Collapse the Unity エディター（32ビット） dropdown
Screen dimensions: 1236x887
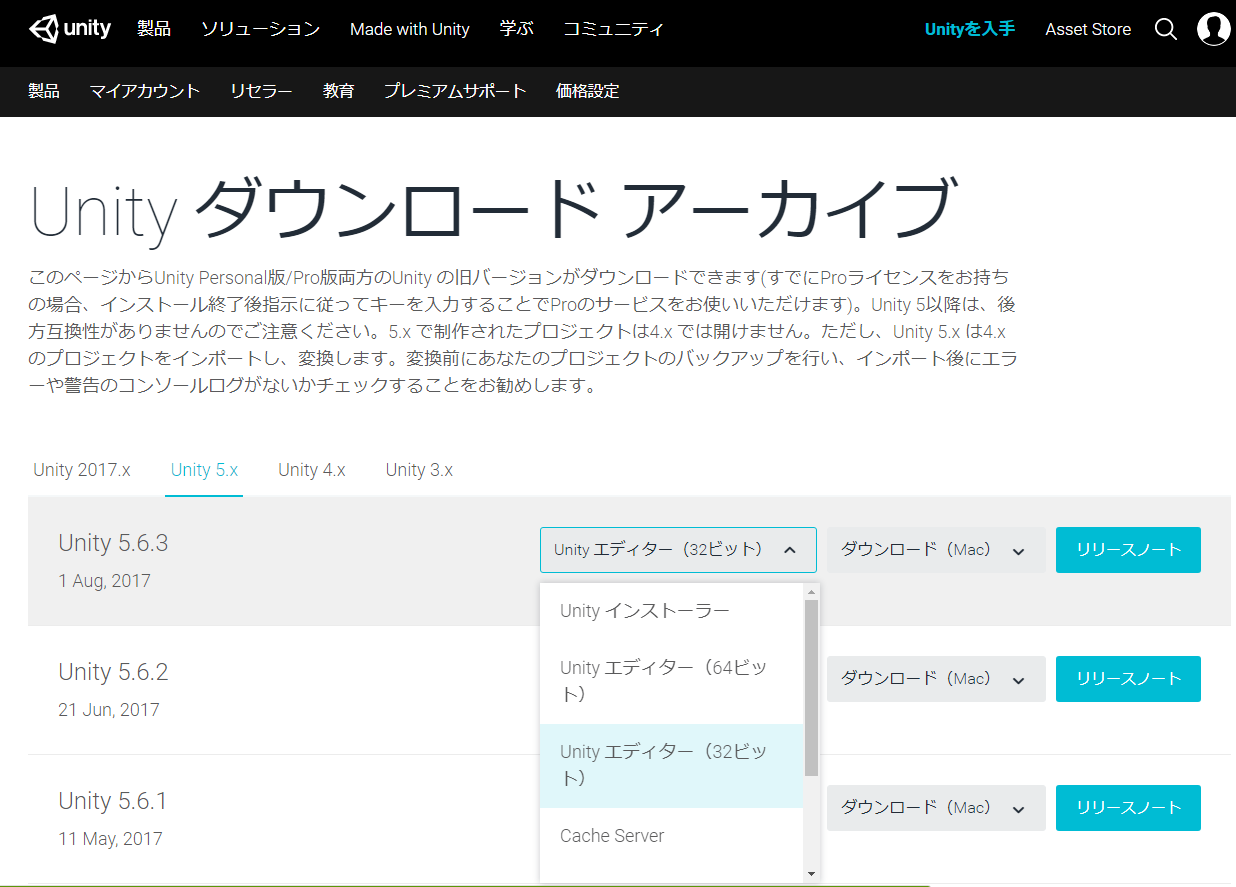[x=678, y=550]
